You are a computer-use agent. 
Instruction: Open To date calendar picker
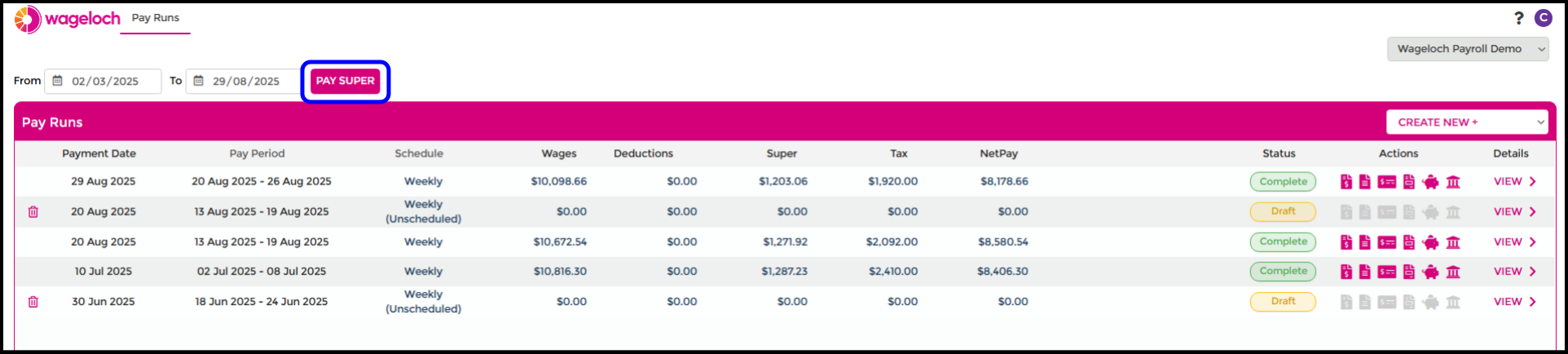coord(199,81)
